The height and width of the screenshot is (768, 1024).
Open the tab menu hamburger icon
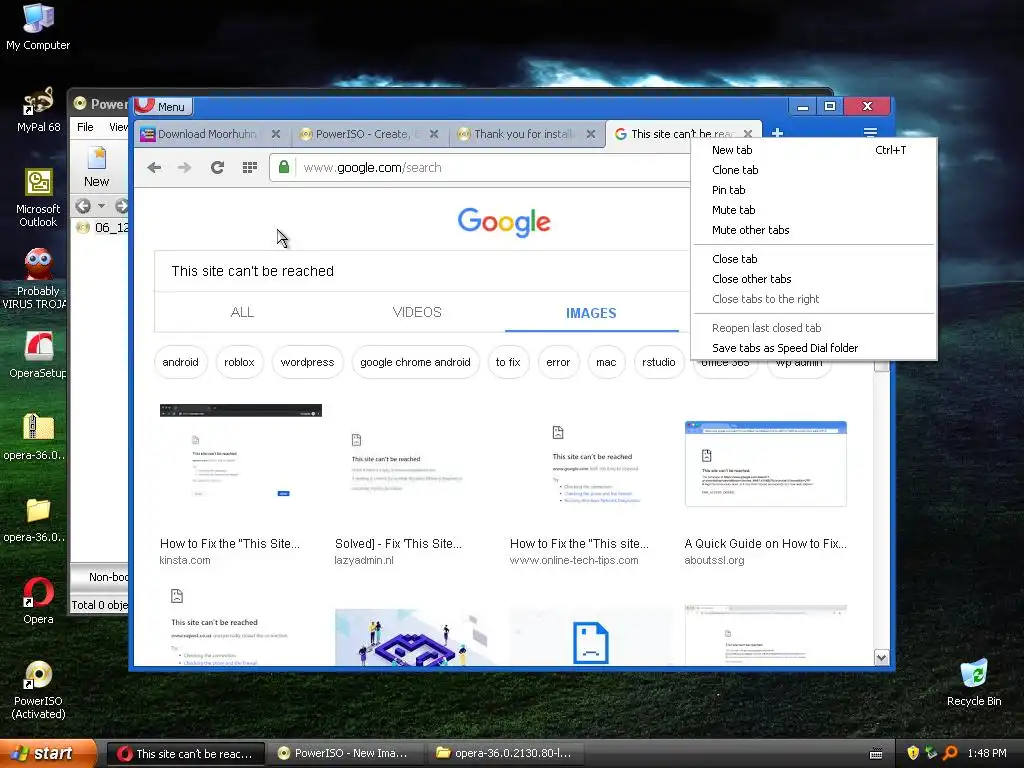[870, 133]
